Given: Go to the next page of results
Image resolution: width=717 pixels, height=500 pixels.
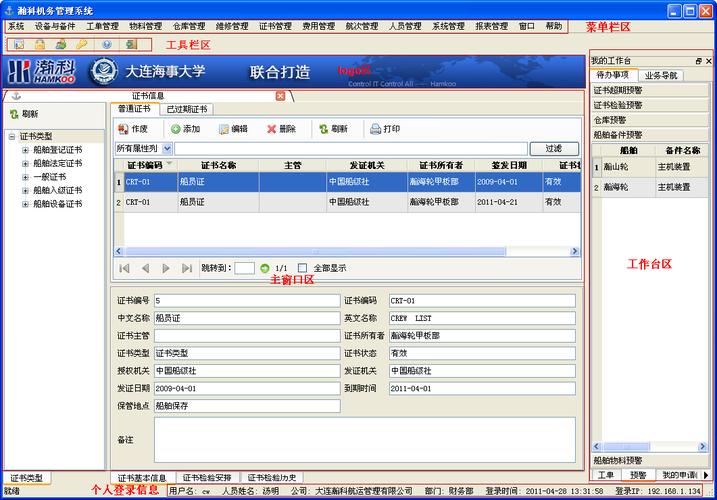Looking at the screenshot, I should [x=166, y=269].
